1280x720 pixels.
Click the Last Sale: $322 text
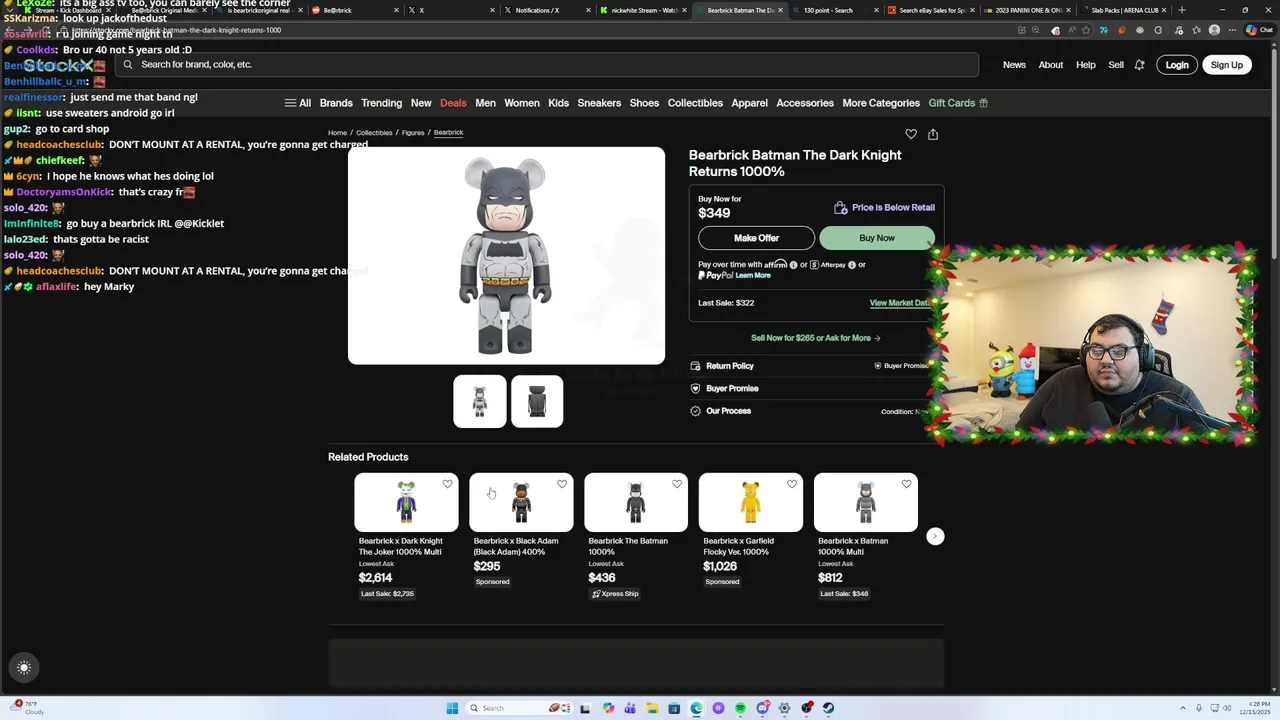pos(726,303)
